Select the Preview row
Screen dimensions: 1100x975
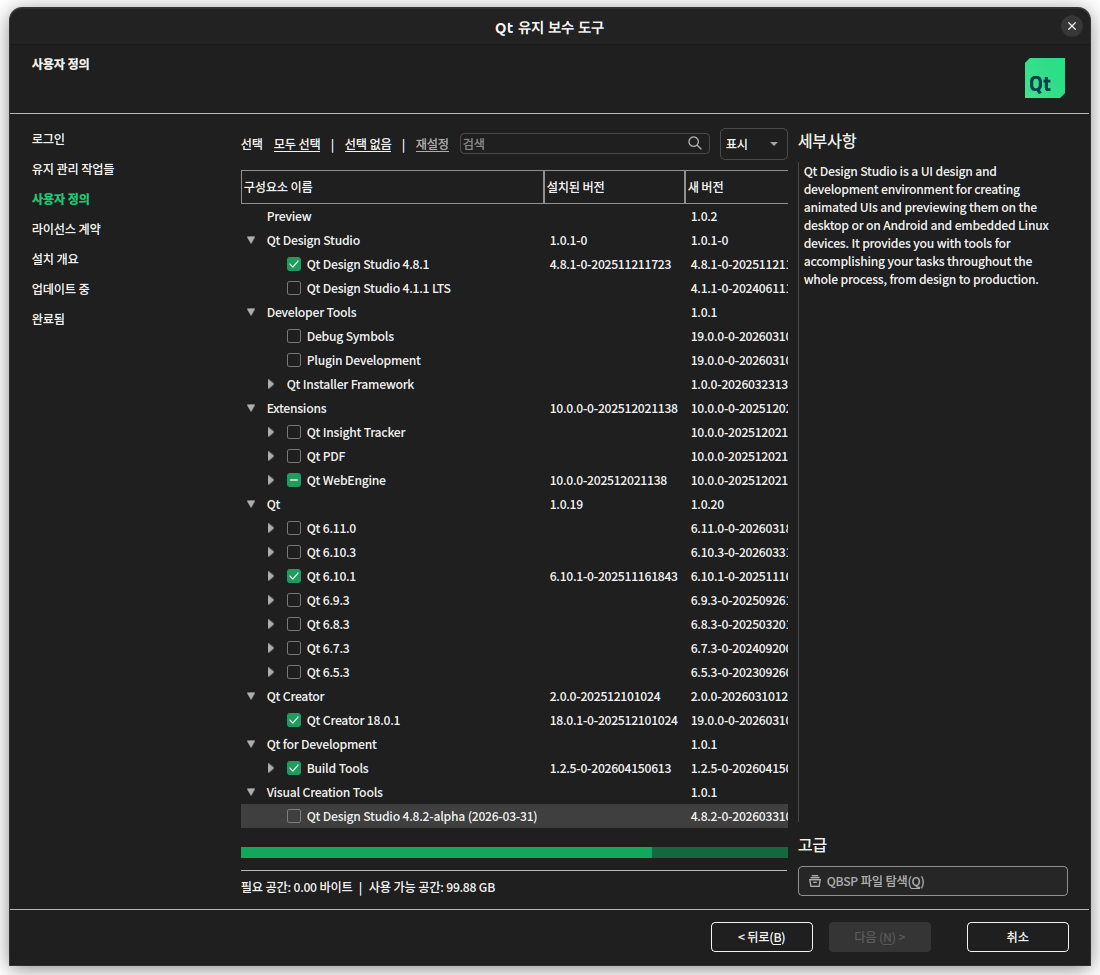514,216
